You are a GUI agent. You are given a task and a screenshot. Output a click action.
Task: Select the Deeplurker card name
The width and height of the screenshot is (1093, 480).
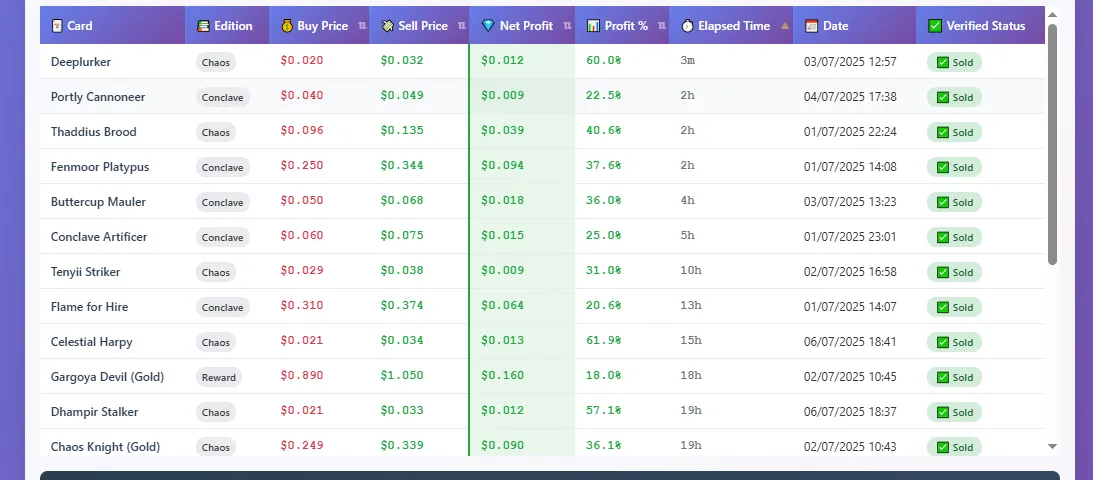(81, 62)
